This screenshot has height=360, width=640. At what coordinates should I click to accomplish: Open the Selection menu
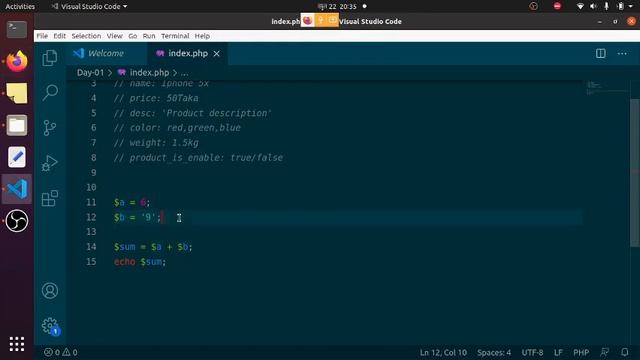(x=86, y=36)
